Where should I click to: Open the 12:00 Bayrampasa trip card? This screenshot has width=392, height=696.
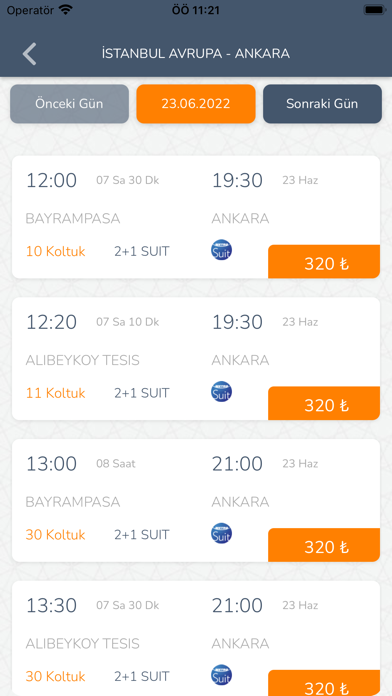tap(196, 217)
